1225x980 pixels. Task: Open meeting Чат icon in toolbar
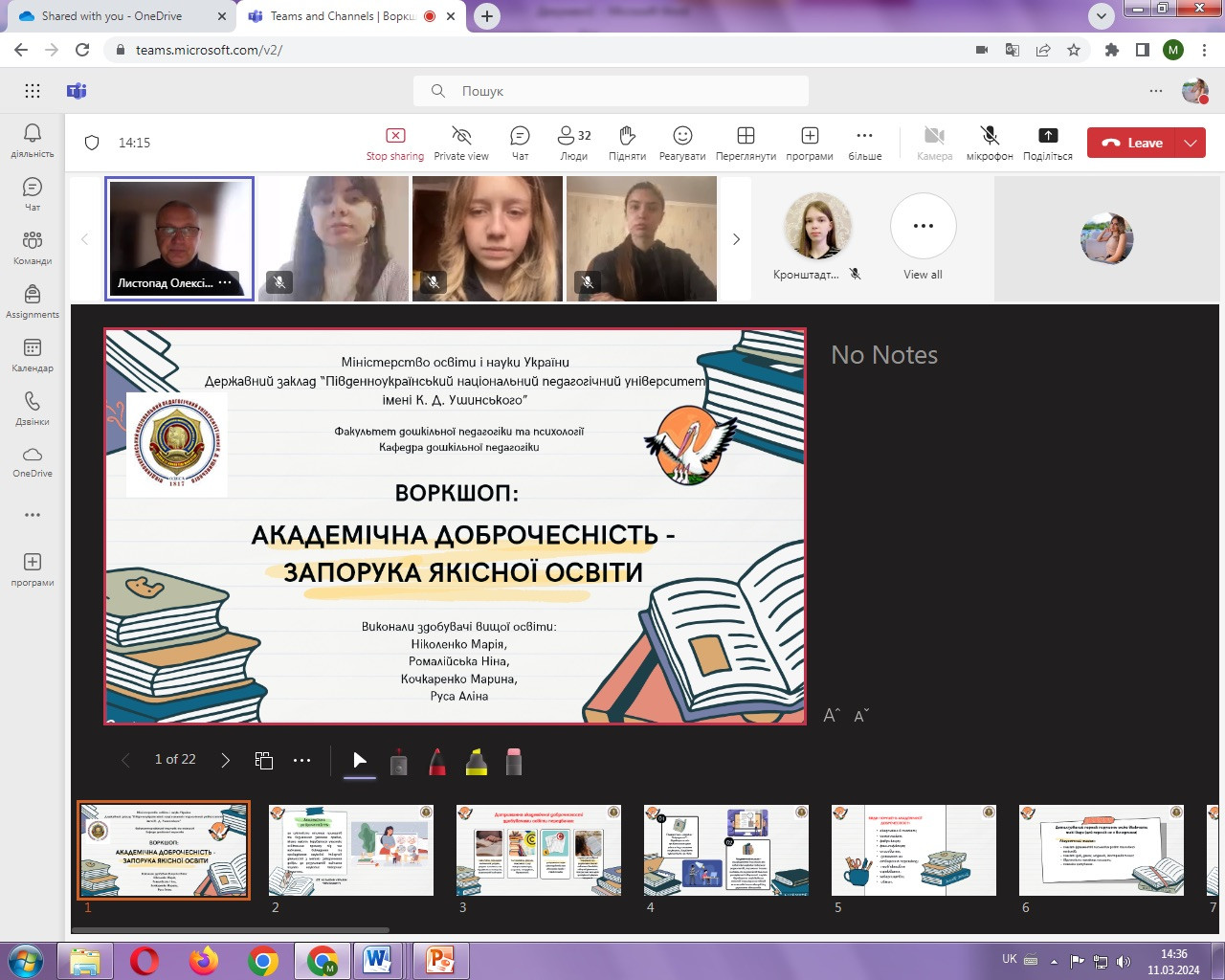tap(520, 142)
